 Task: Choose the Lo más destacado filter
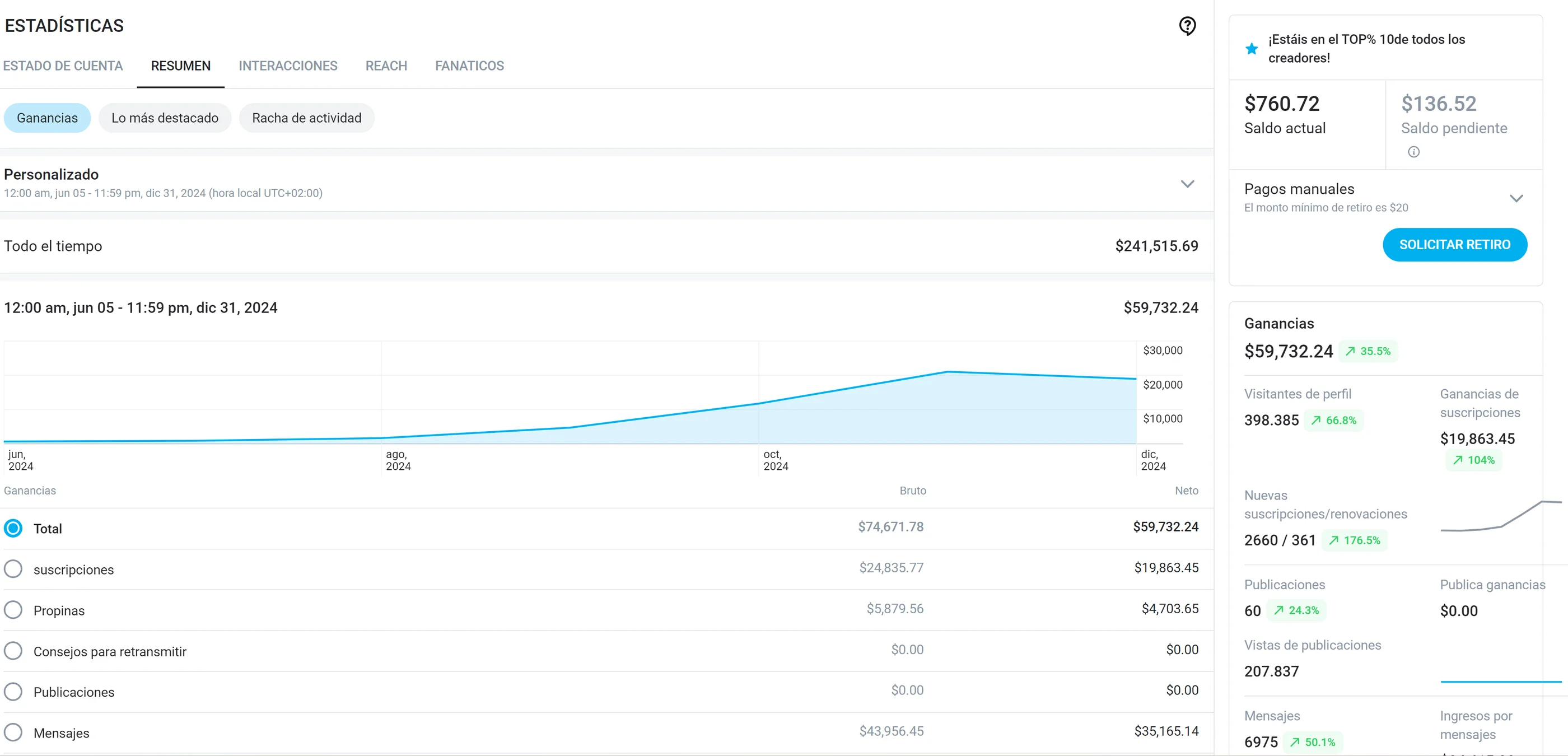[x=165, y=118]
